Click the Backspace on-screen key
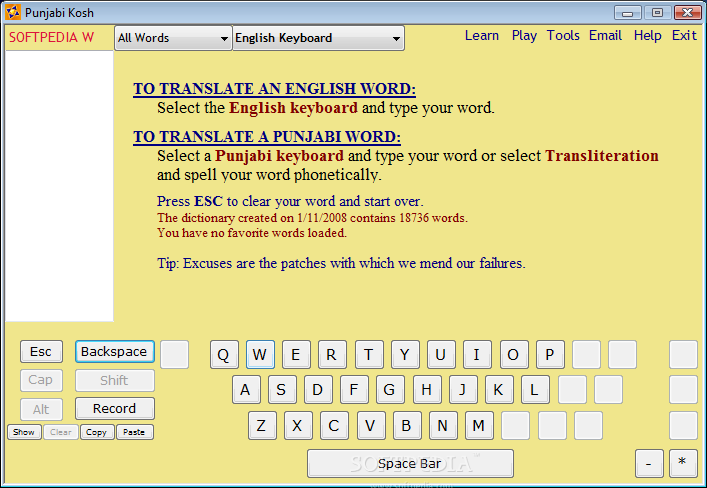Image resolution: width=707 pixels, height=488 pixels. (115, 352)
